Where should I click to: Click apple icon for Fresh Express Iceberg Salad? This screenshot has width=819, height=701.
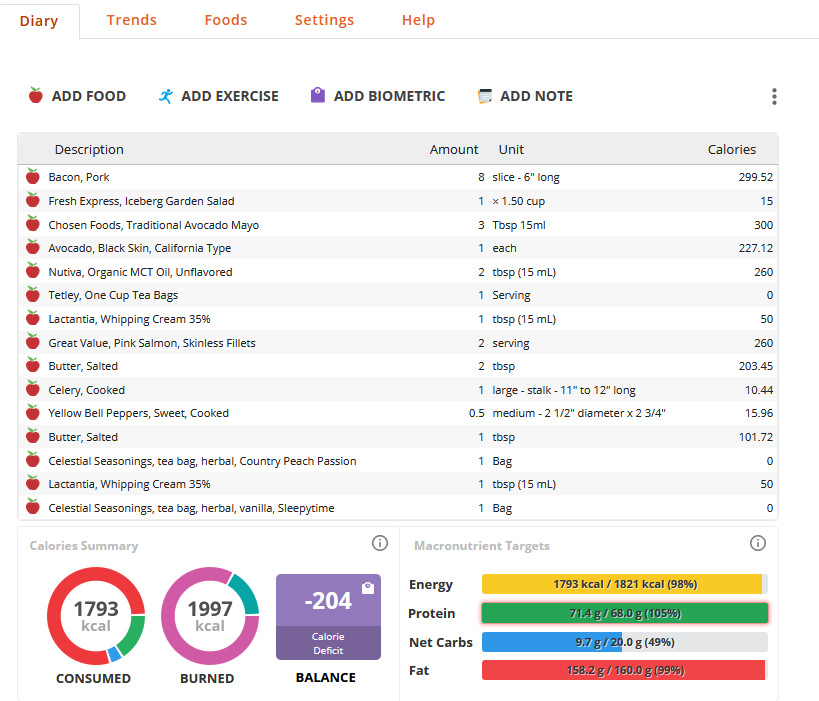click(33, 201)
